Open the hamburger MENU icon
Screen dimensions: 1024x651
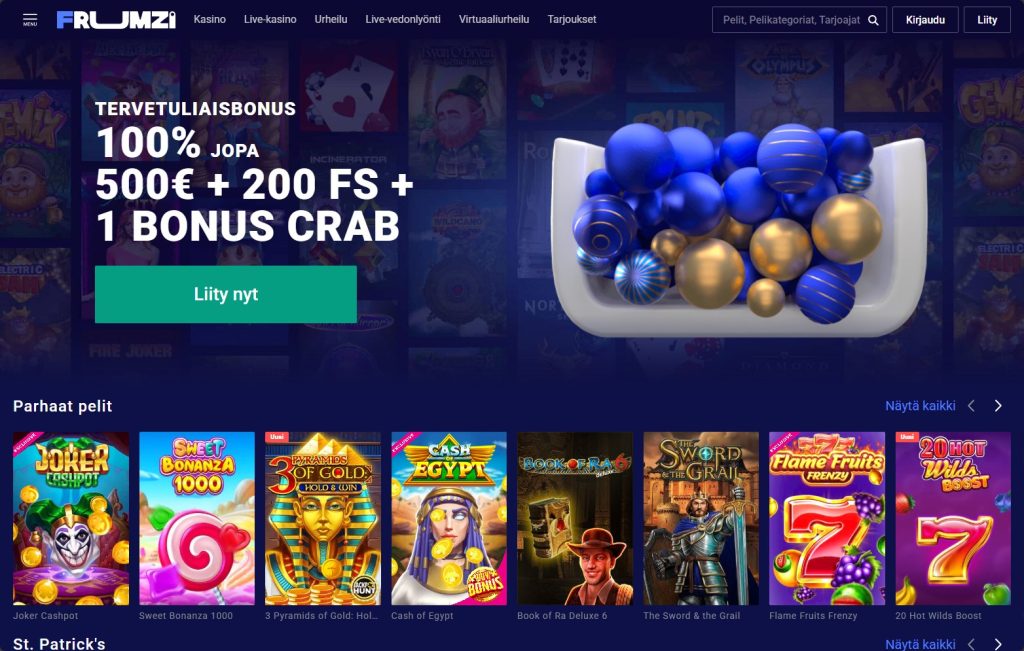click(x=30, y=20)
